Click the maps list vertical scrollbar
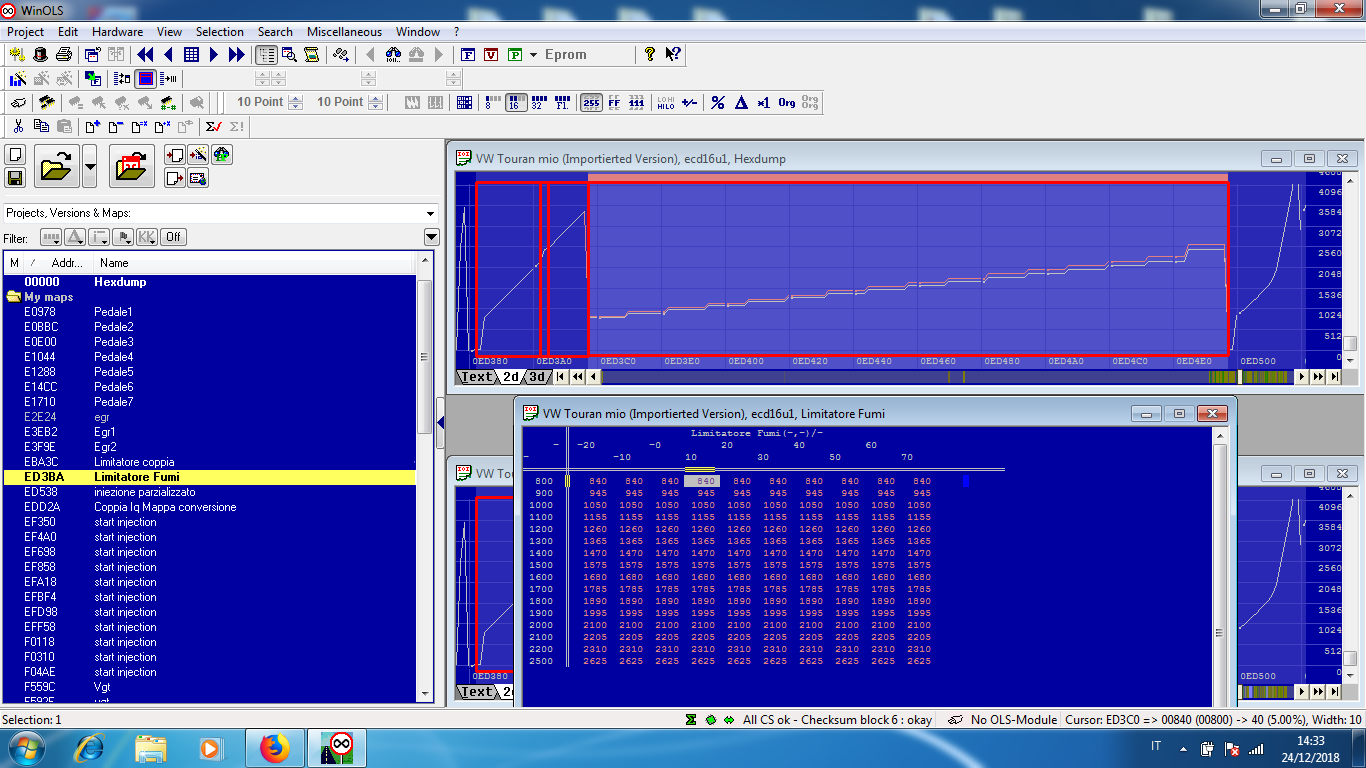This screenshot has height=768, width=1366. pos(425,480)
